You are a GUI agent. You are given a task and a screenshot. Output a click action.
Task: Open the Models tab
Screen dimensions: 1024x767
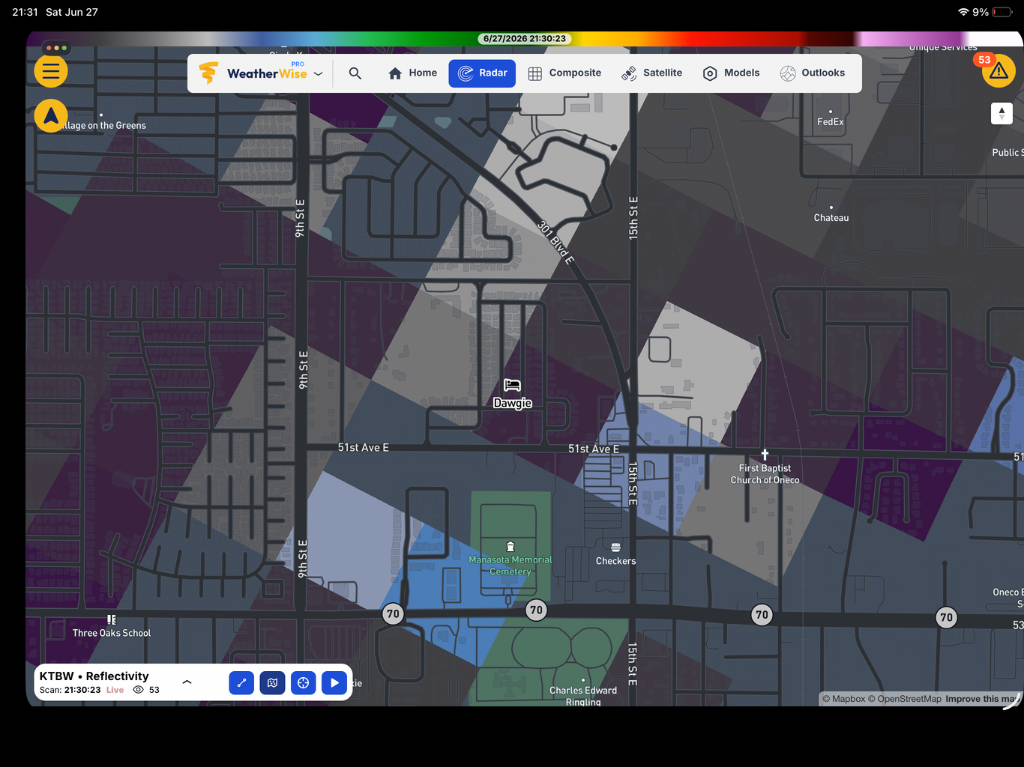tap(731, 73)
